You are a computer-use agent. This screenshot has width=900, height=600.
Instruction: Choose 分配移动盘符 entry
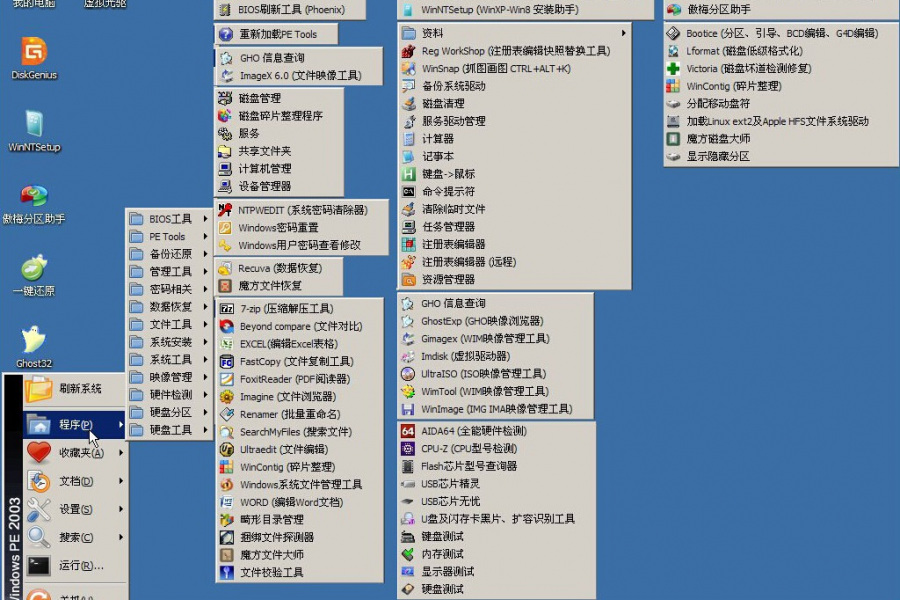coord(781,103)
